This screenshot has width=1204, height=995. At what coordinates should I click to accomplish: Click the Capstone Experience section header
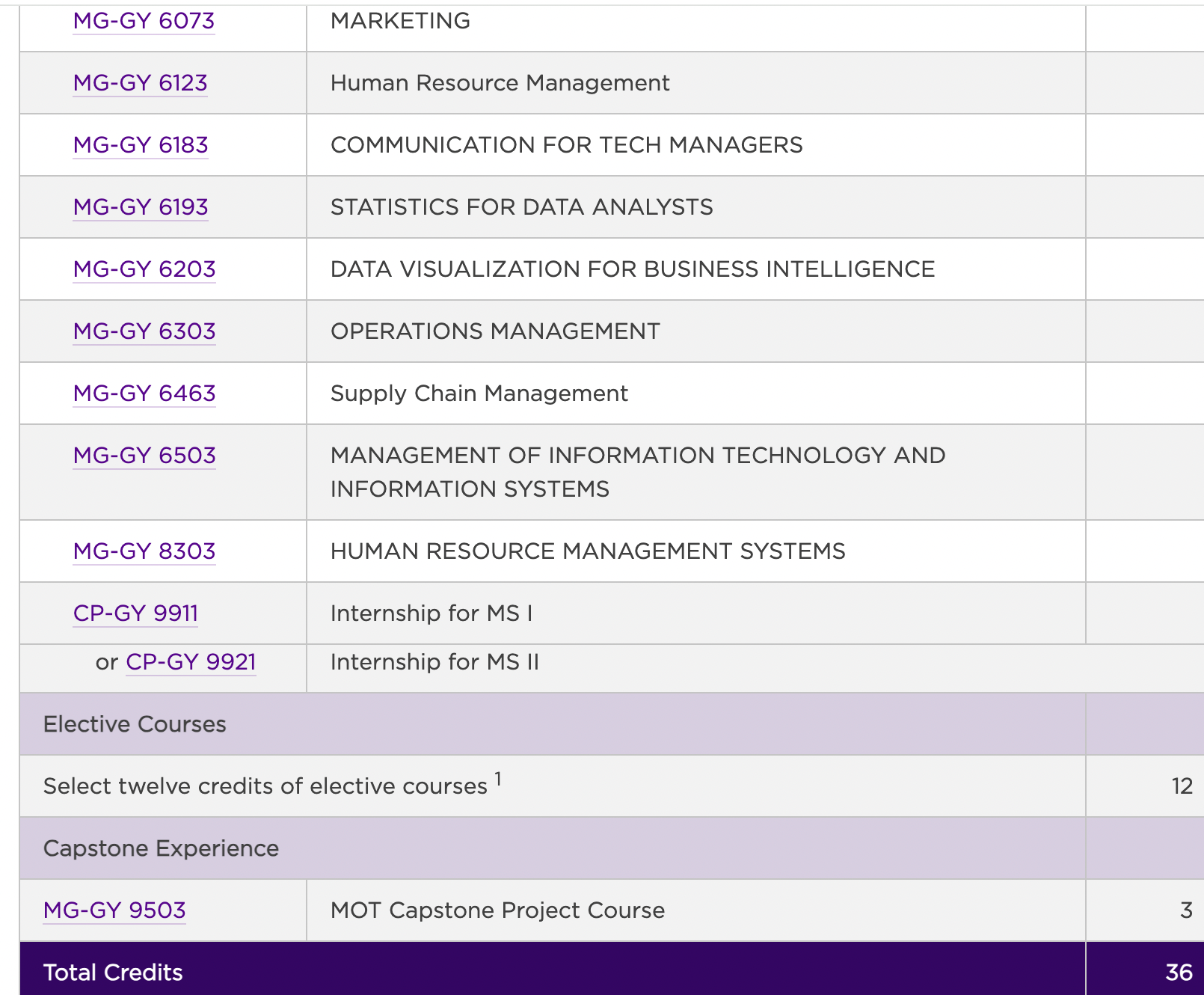[x=161, y=848]
